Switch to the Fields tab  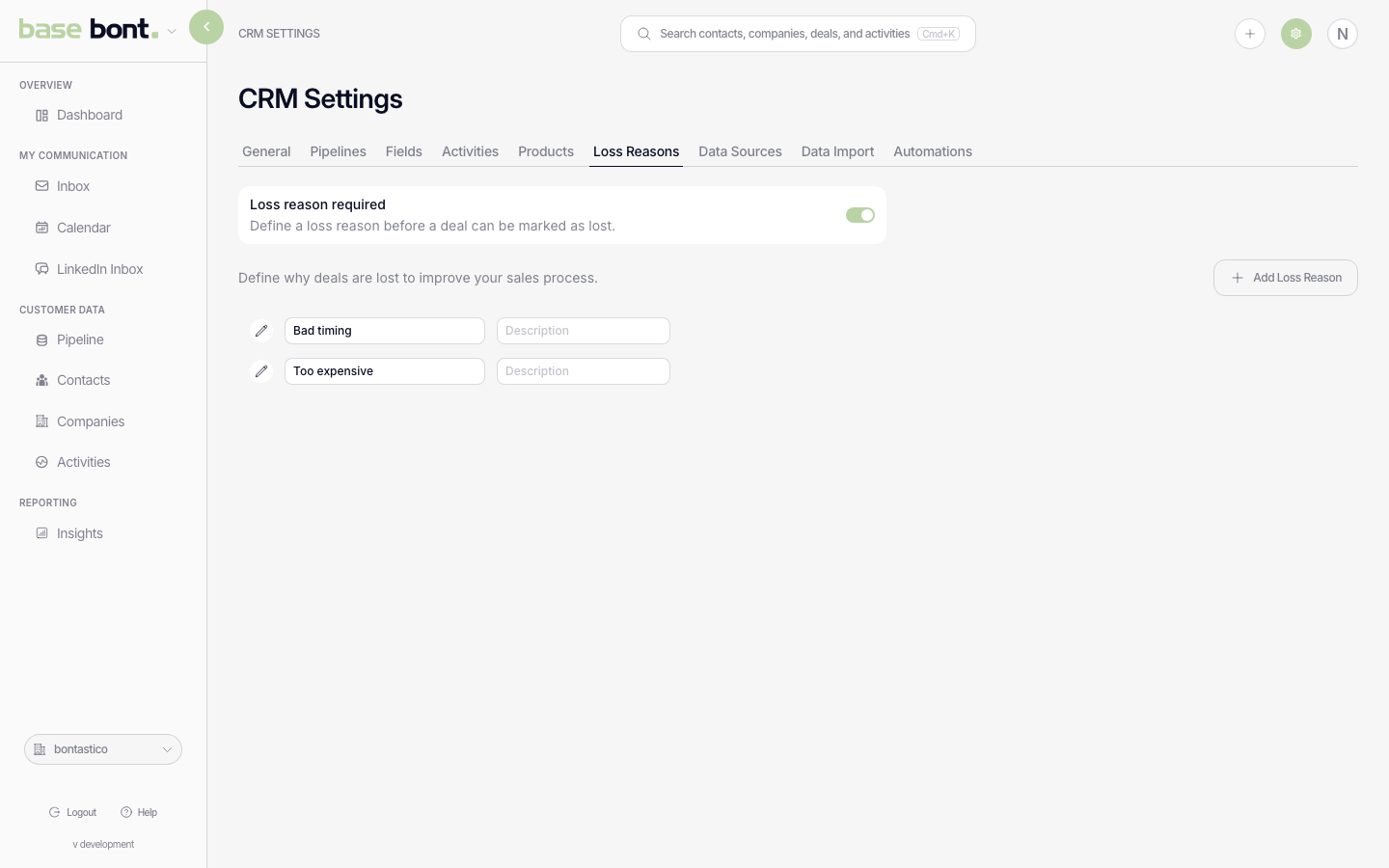coord(404,151)
